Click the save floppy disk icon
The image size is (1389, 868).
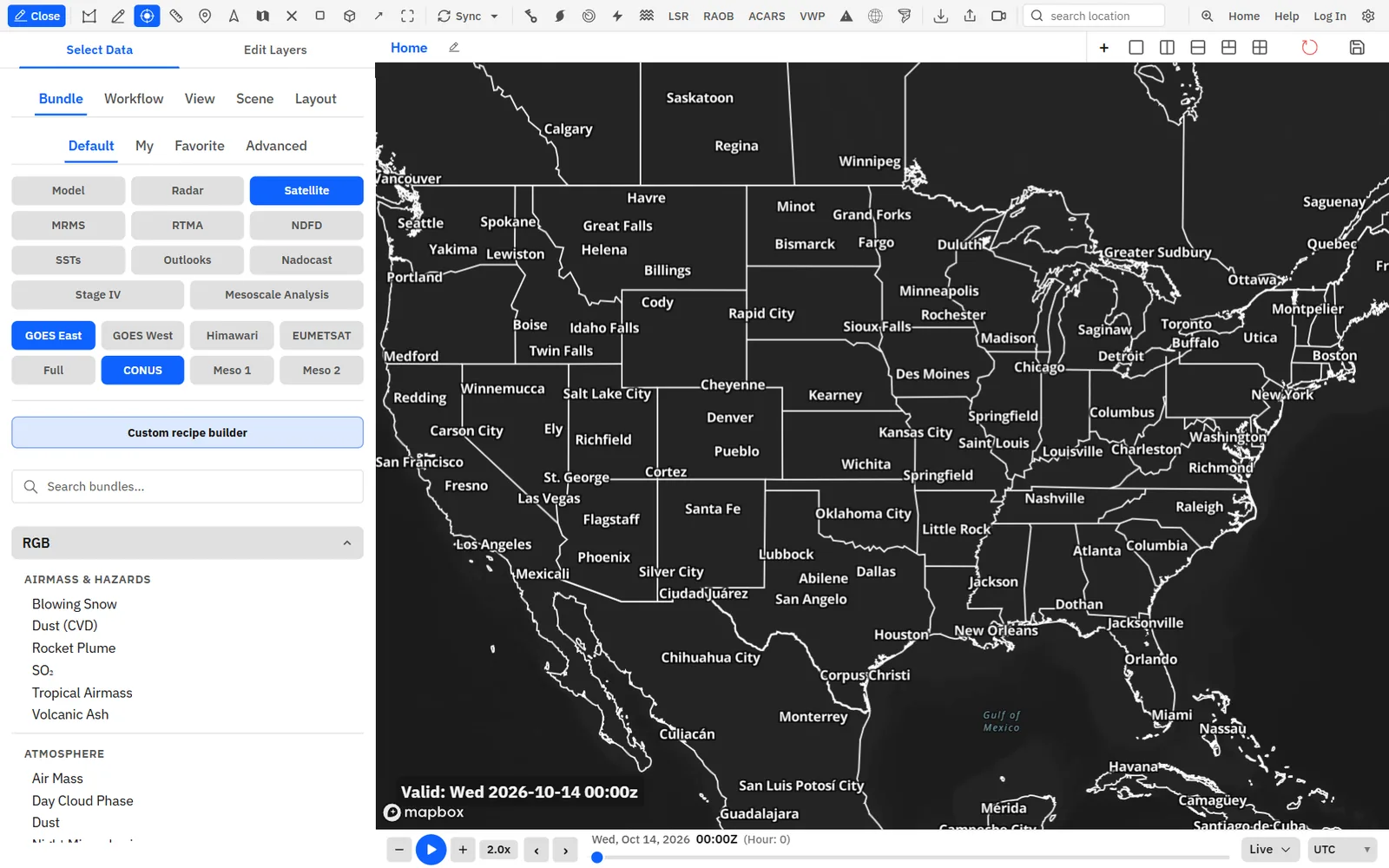(x=1357, y=47)
